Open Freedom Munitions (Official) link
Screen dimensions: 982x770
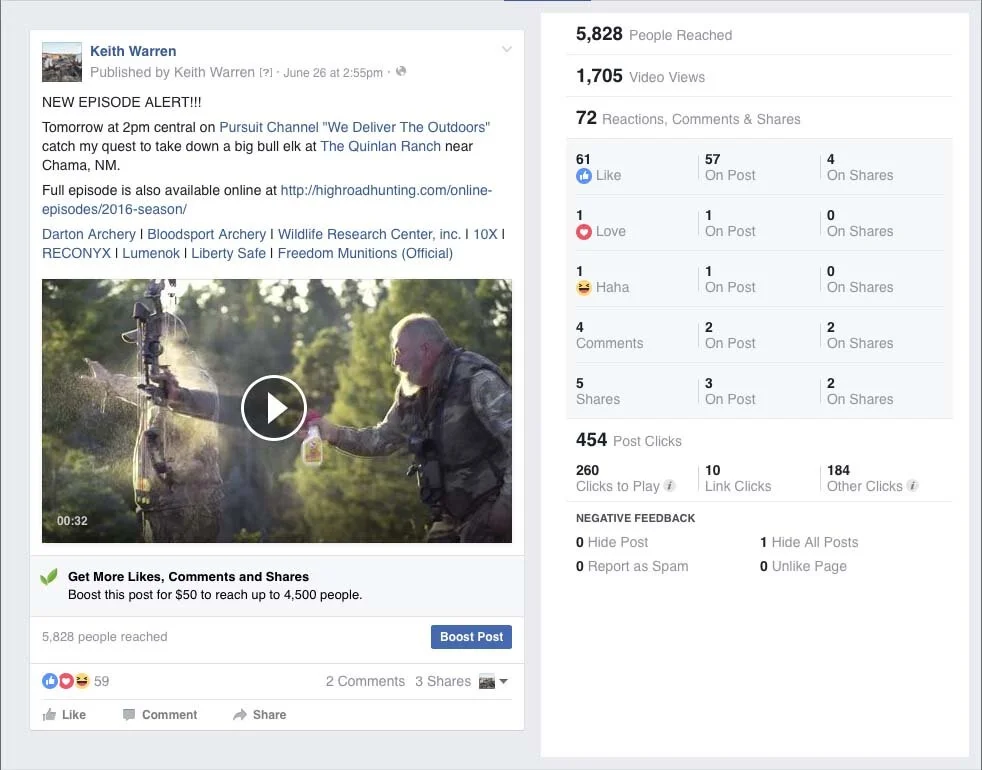click(x=365, y=253)
